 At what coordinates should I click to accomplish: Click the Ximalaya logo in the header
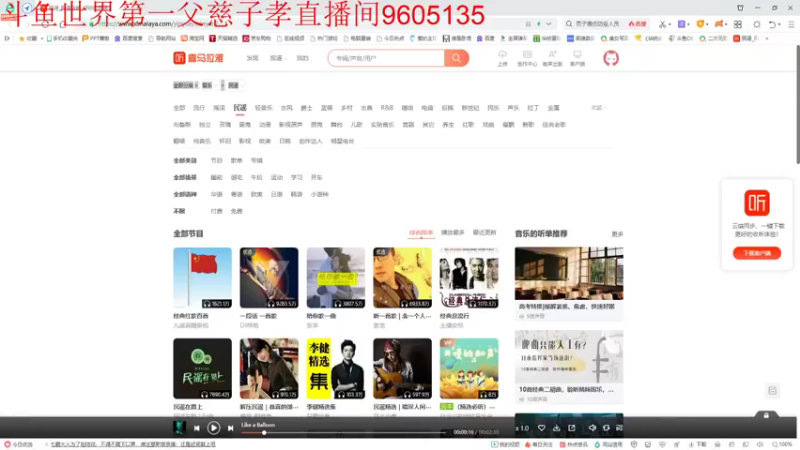pos(198,58)
